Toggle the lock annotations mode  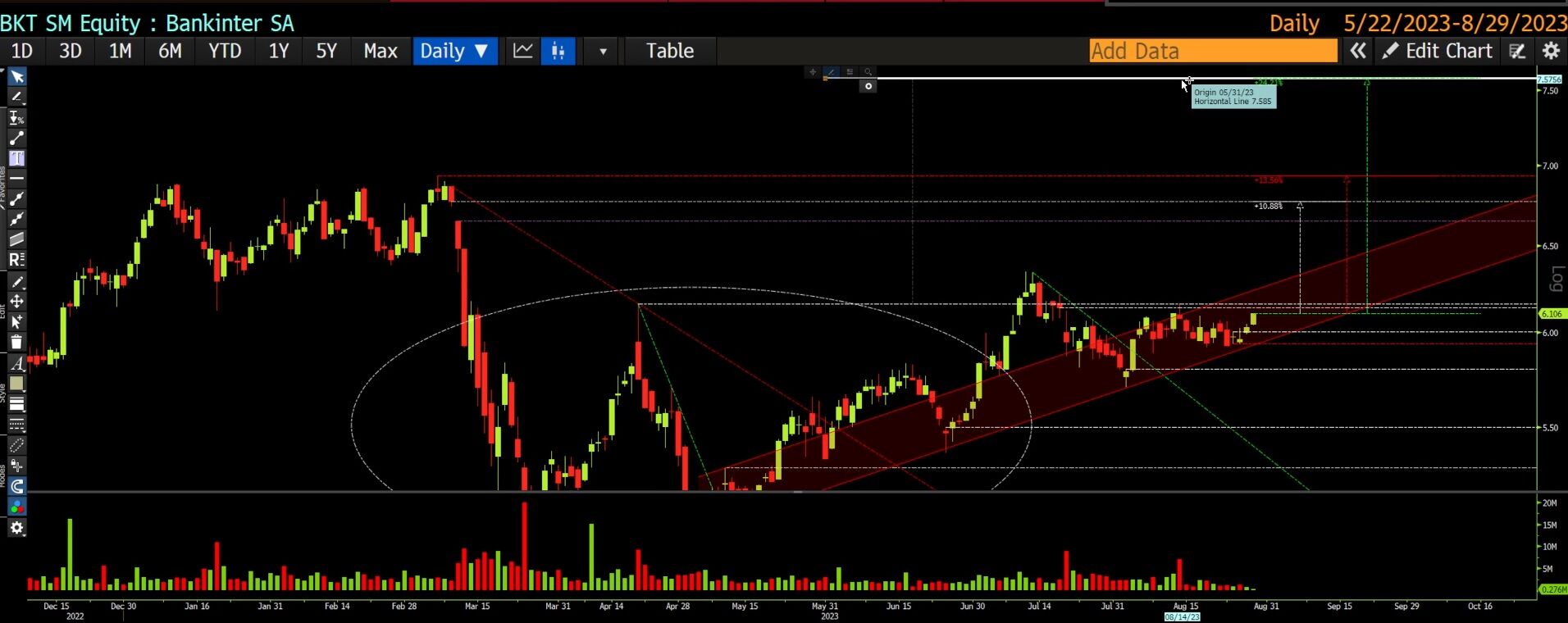click(16, 466)
